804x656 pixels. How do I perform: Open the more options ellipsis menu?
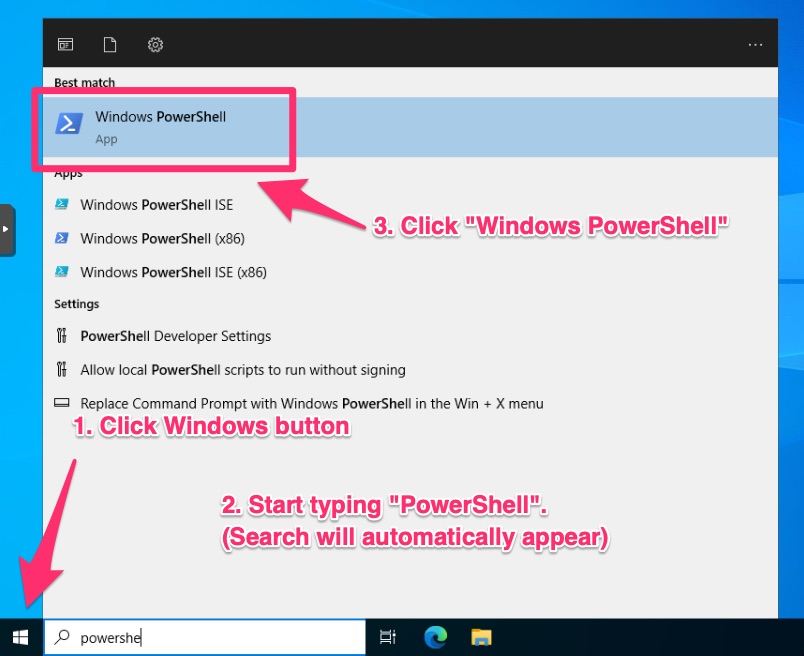pos(756,44)
